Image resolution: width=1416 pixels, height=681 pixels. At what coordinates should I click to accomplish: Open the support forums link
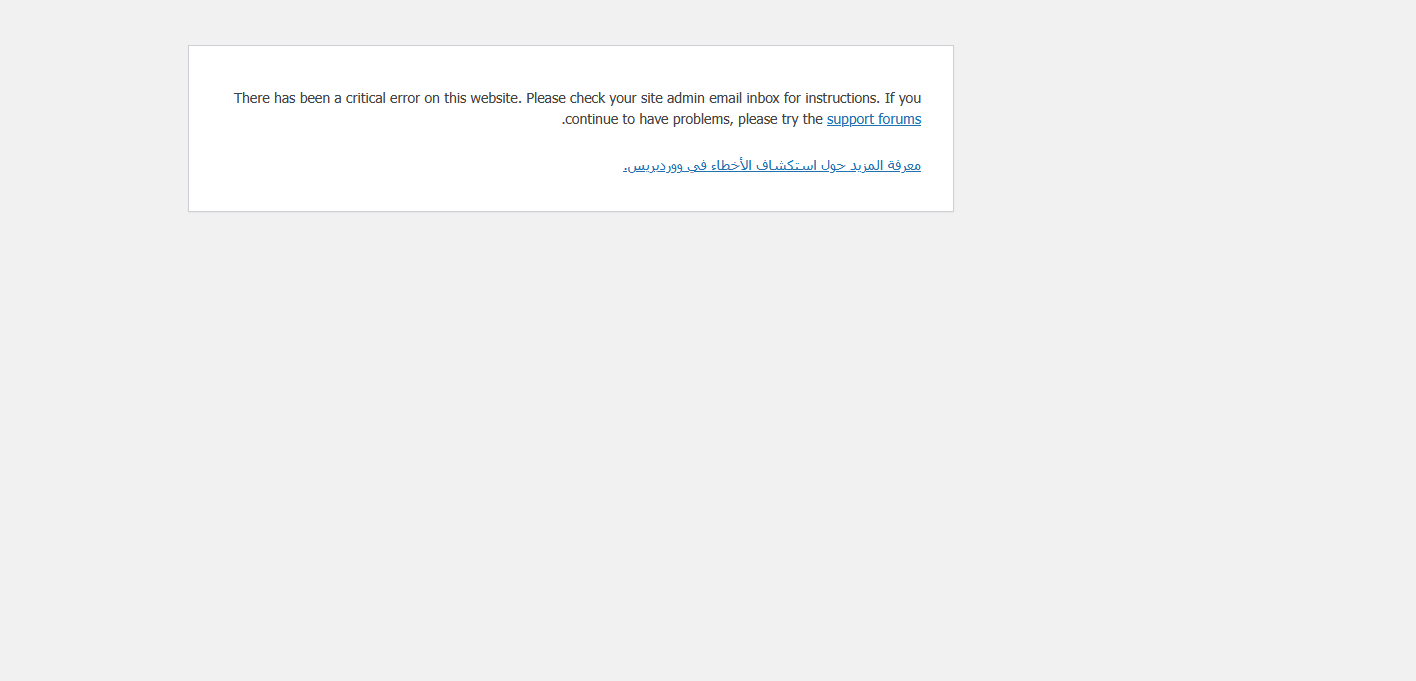point(873,119)
